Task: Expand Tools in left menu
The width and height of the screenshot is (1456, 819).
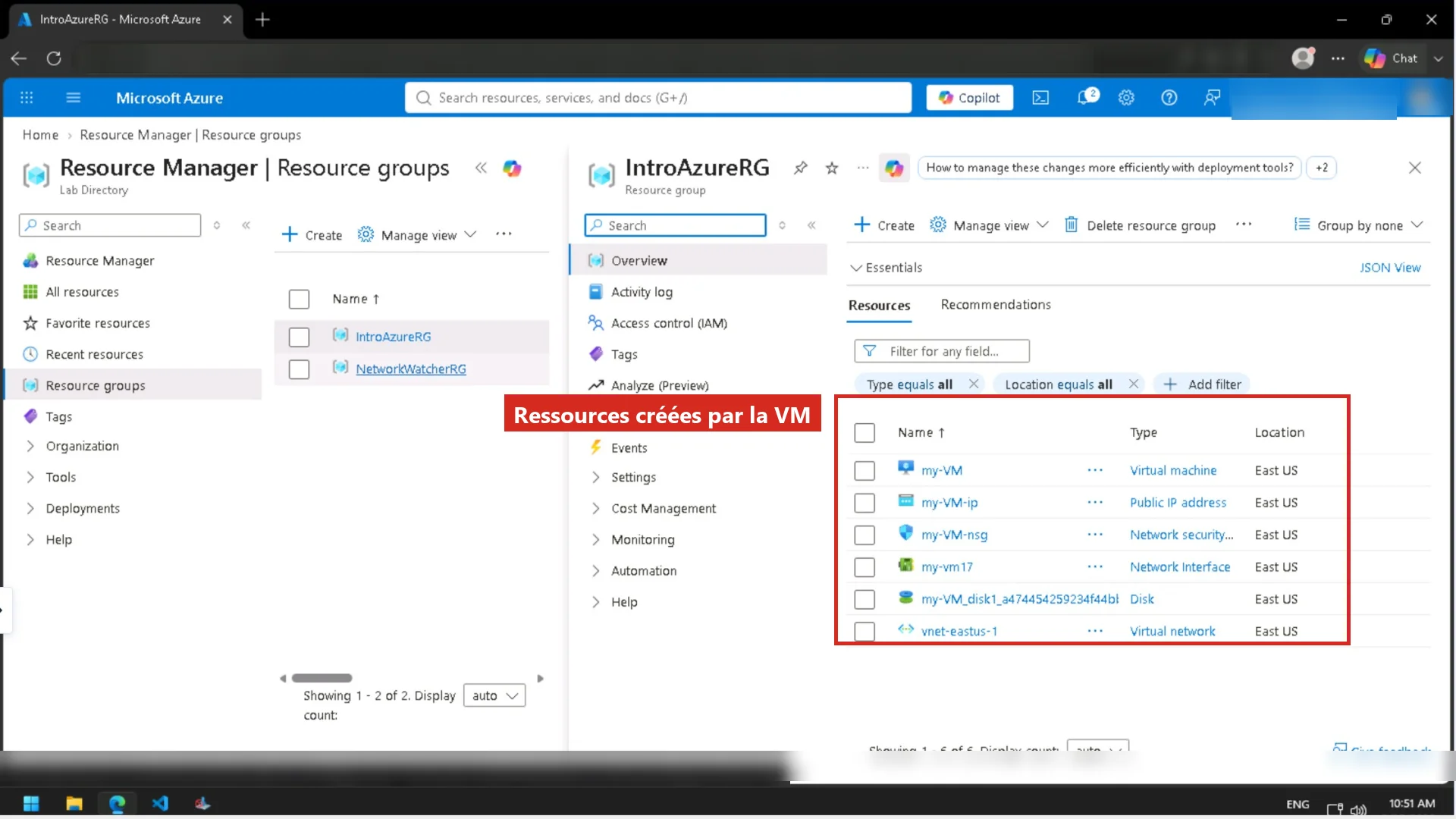Action: (30, 477)
